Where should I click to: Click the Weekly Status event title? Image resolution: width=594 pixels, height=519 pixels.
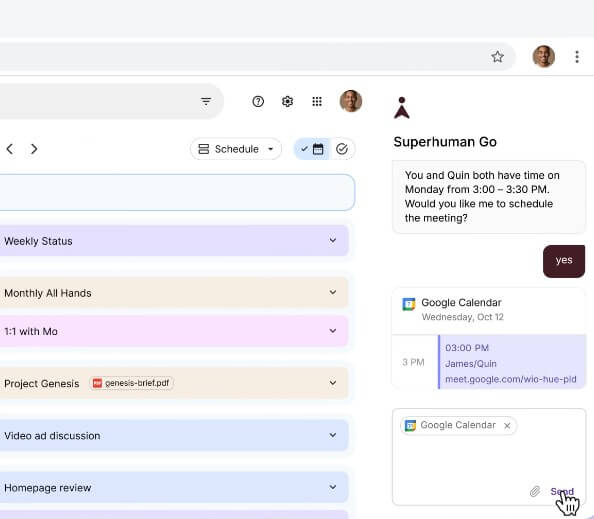[x=38, y=241]
